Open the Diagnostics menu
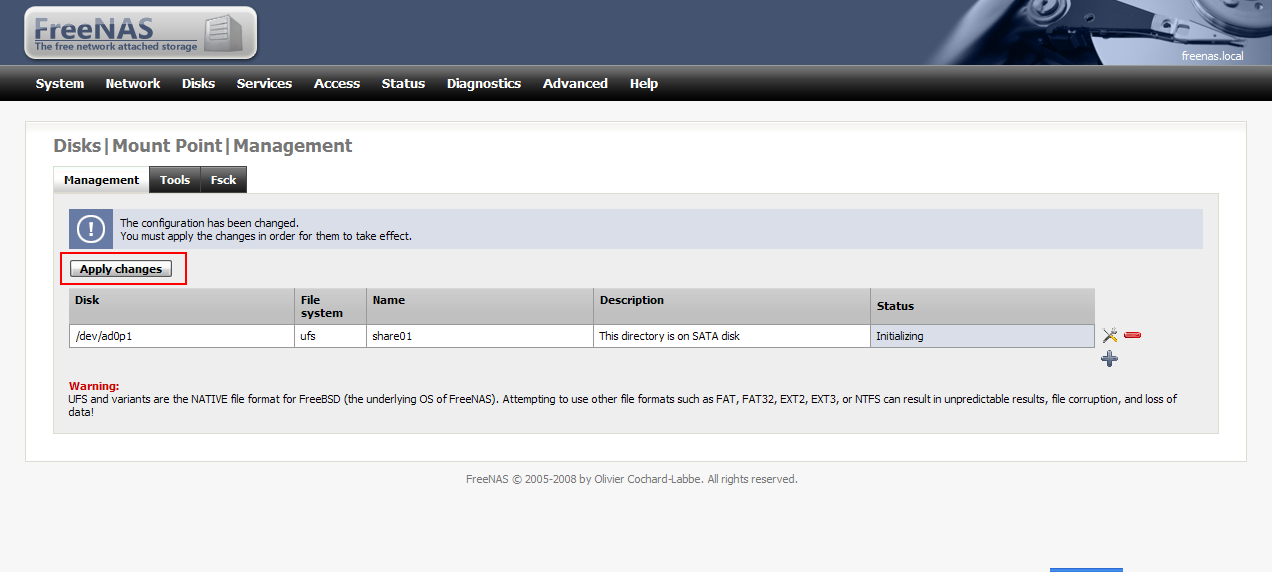 484,84
